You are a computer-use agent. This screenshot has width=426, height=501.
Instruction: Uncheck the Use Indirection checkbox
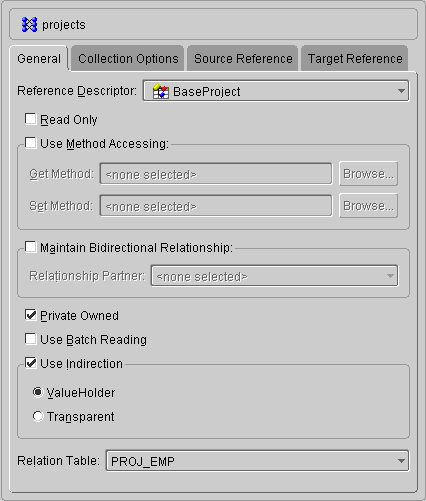pos(31,363)
